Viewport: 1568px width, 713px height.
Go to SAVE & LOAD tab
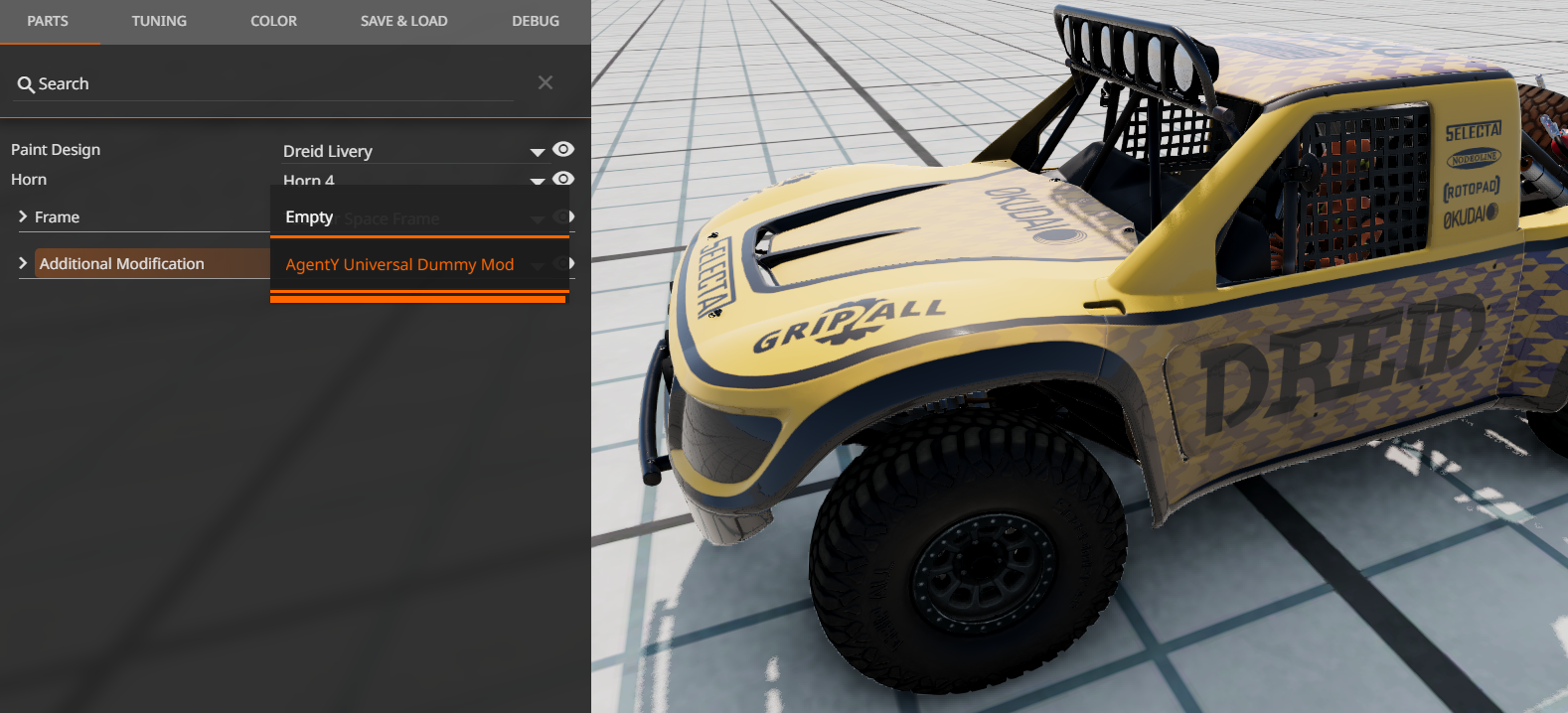point(403,21)
